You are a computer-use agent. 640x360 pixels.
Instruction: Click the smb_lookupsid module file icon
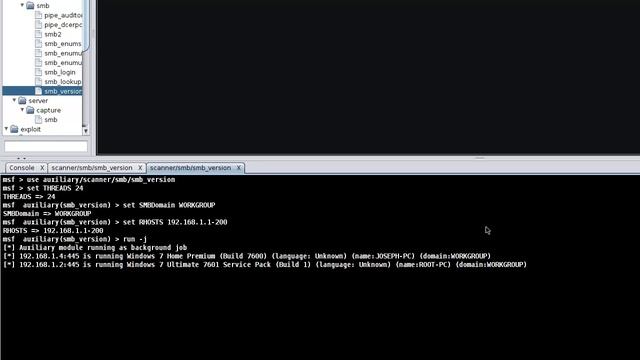point(38,82)
